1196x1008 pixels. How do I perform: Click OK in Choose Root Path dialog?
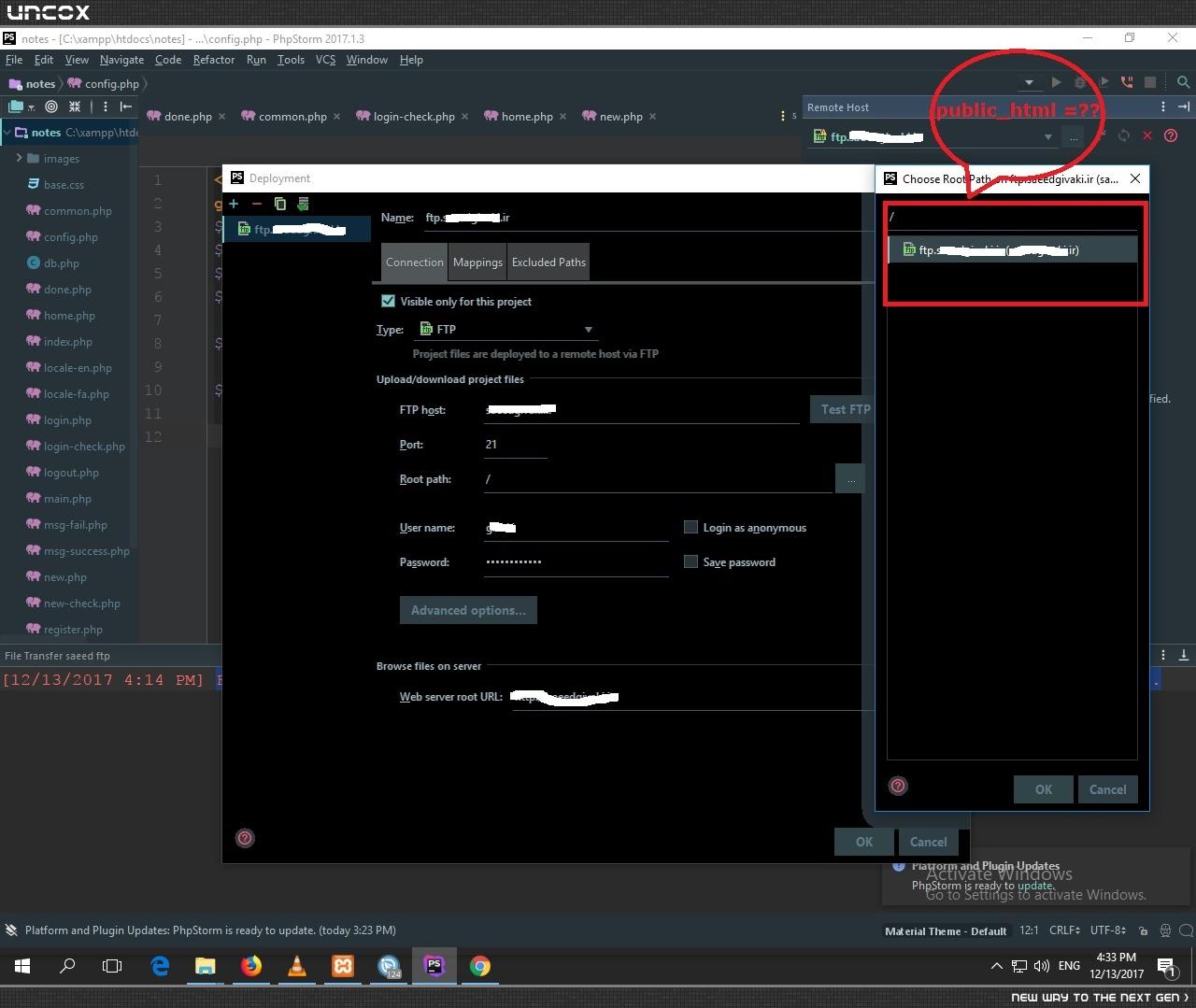(x=1044, y=789)
